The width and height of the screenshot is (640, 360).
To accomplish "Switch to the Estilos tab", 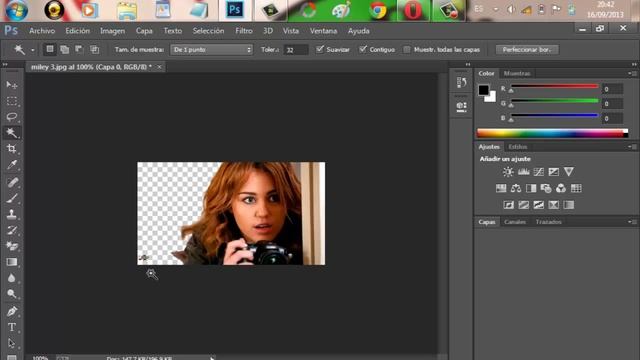I will (x=518, y=147).
